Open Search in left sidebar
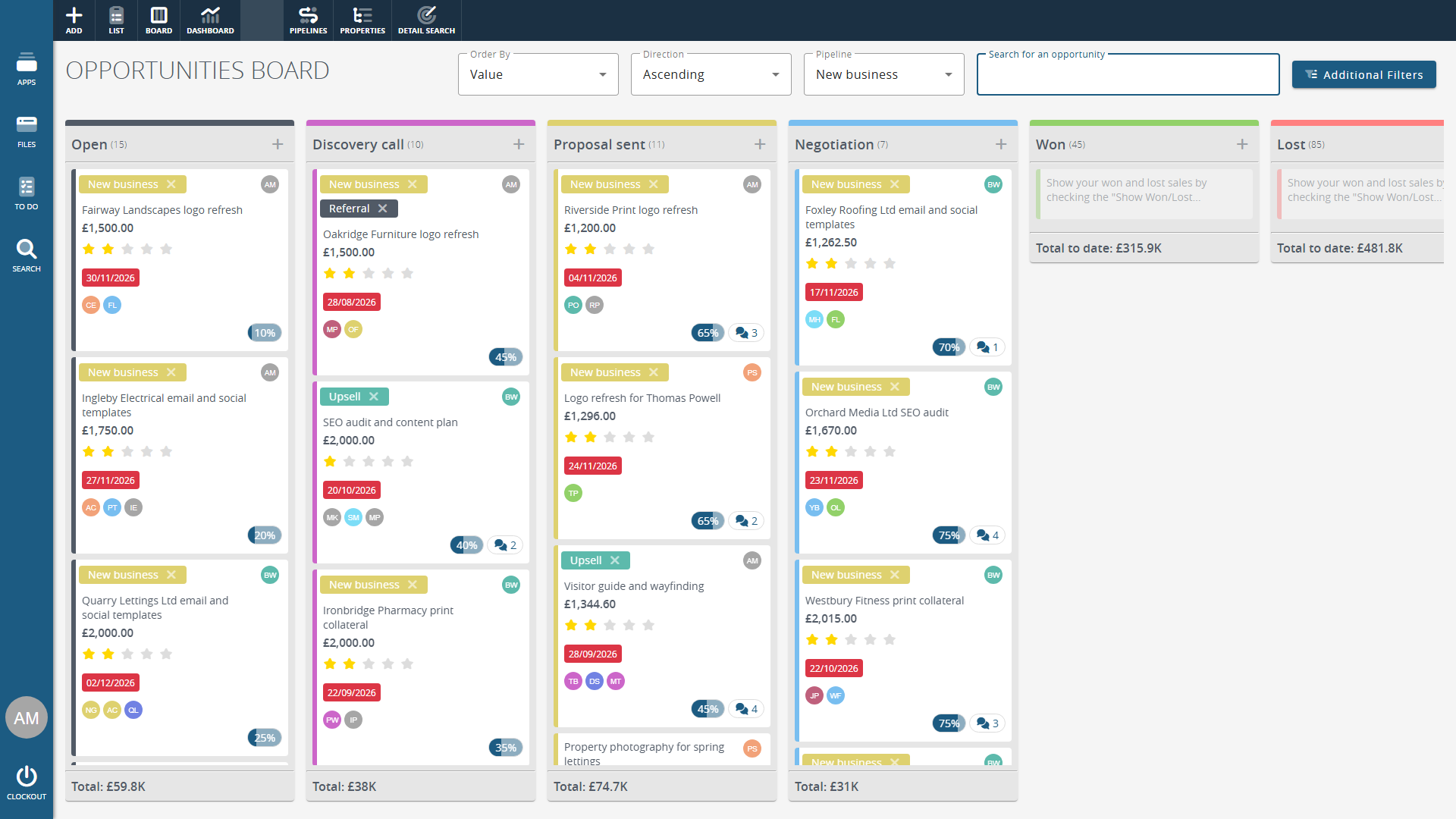Screen dimensions: 1456x819 (27, 255)
